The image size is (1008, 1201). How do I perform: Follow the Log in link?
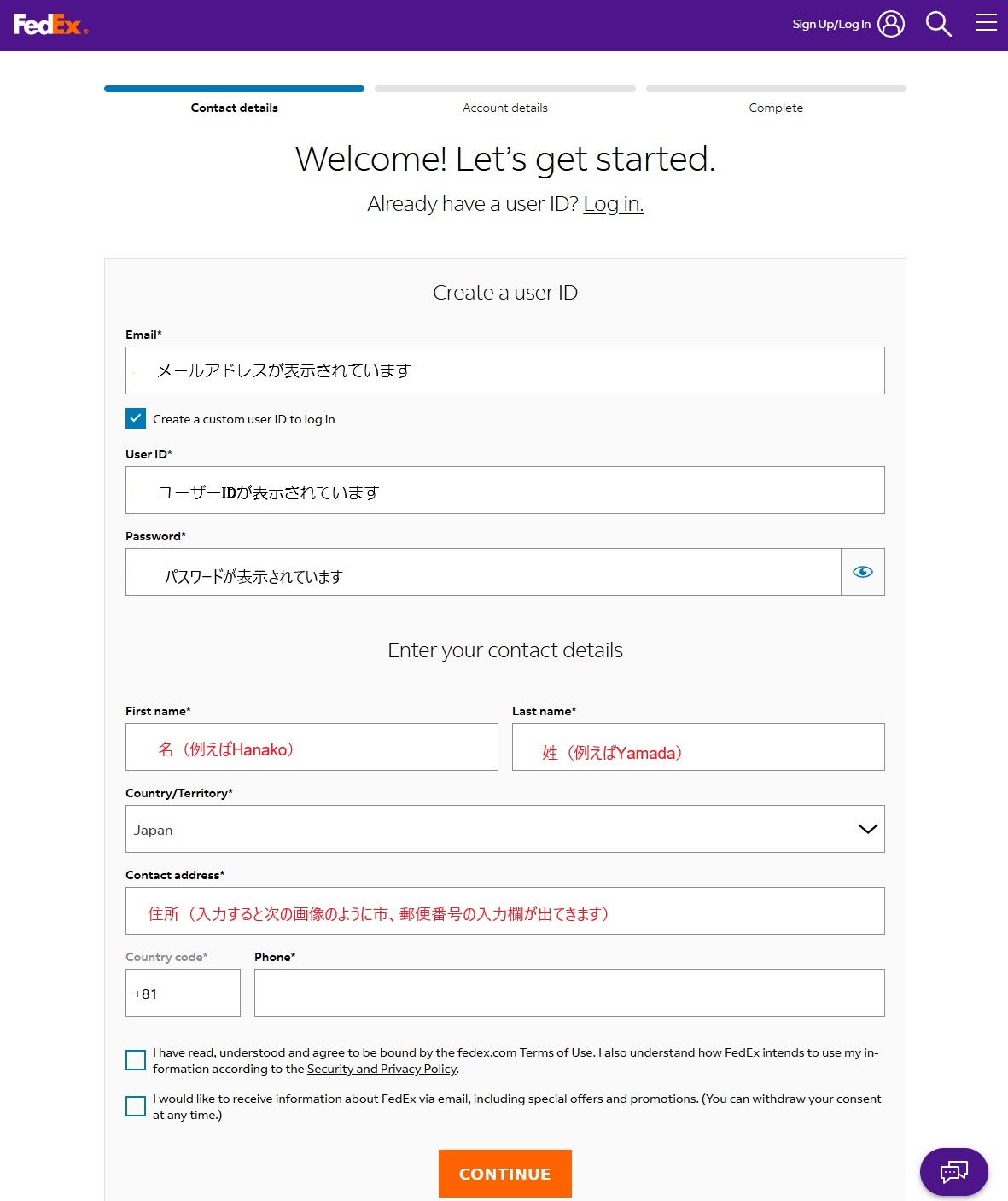coord(613,204)
